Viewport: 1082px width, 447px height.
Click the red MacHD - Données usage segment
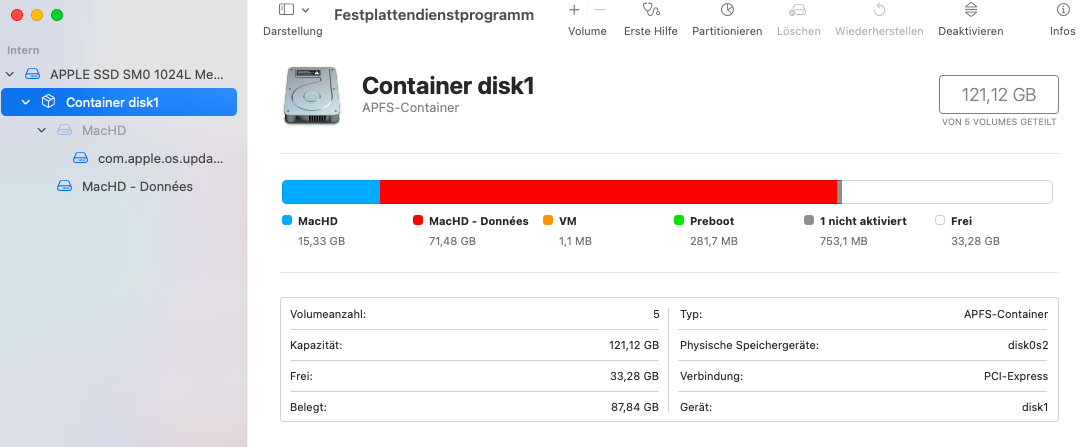pos(607,192)
